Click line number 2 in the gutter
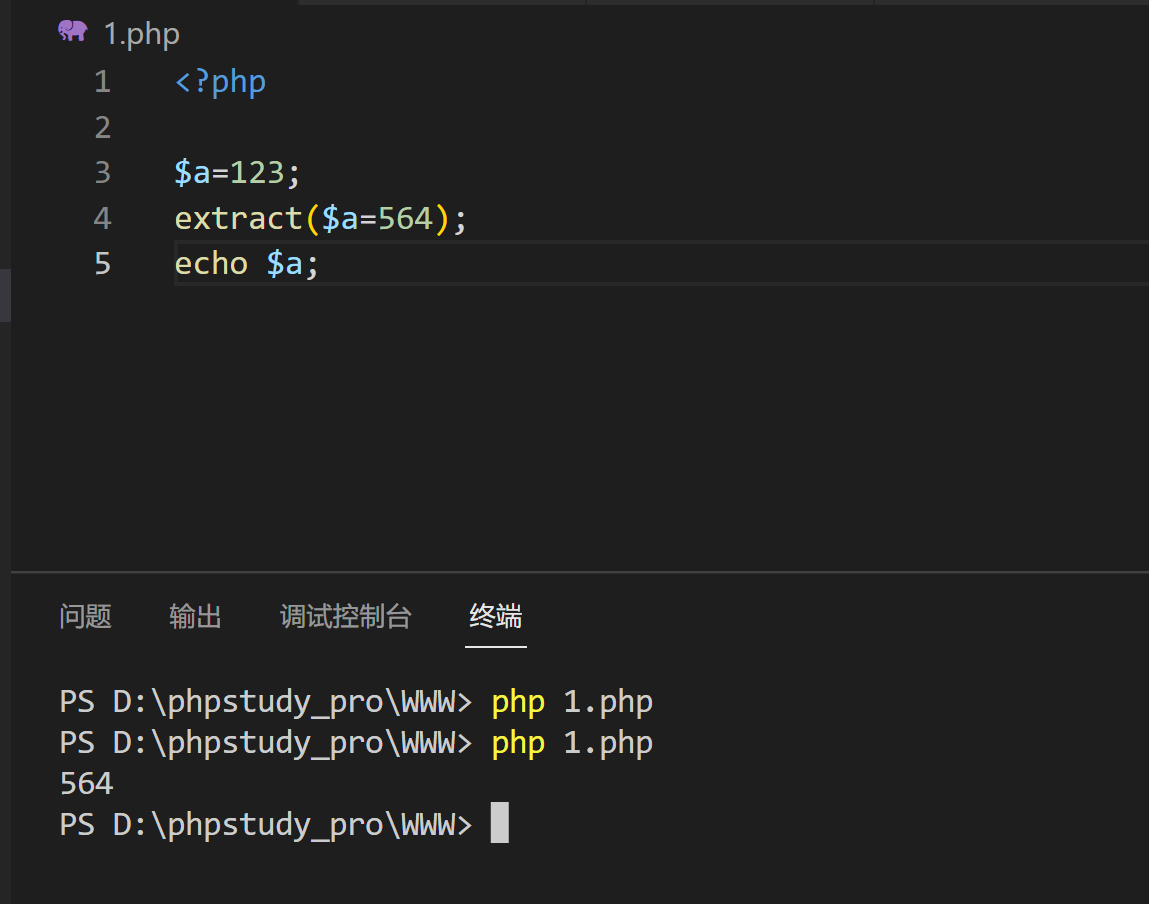 (103, 127)
